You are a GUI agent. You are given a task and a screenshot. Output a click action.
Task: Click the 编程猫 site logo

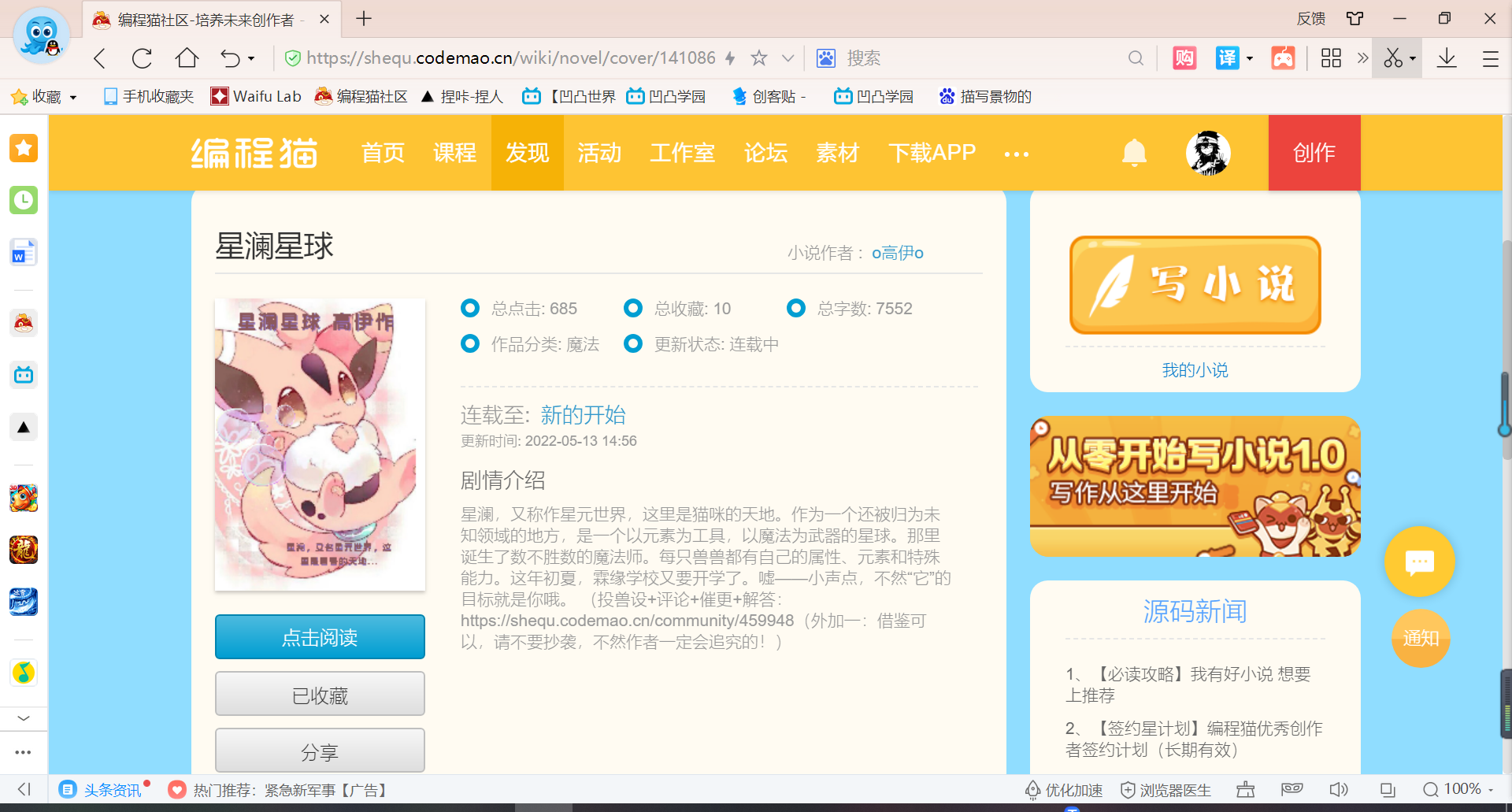click(x=254, y=153)
